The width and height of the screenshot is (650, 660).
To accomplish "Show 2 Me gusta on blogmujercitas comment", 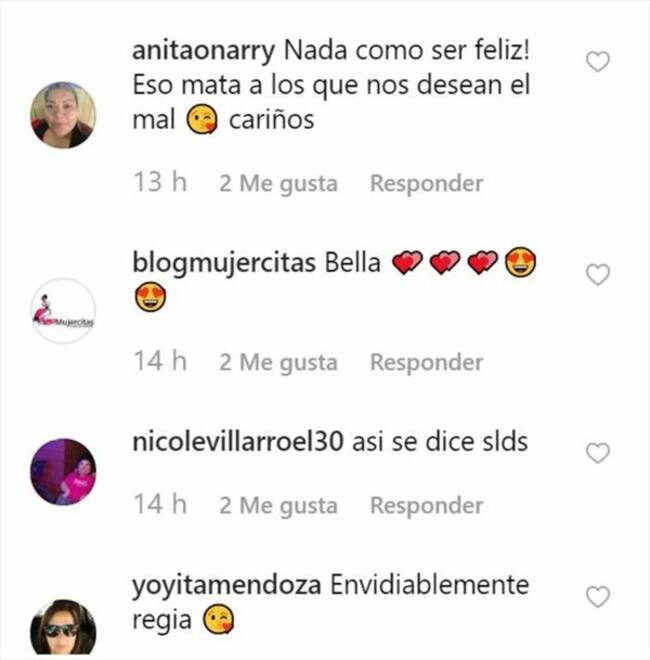I will [278, 363].
